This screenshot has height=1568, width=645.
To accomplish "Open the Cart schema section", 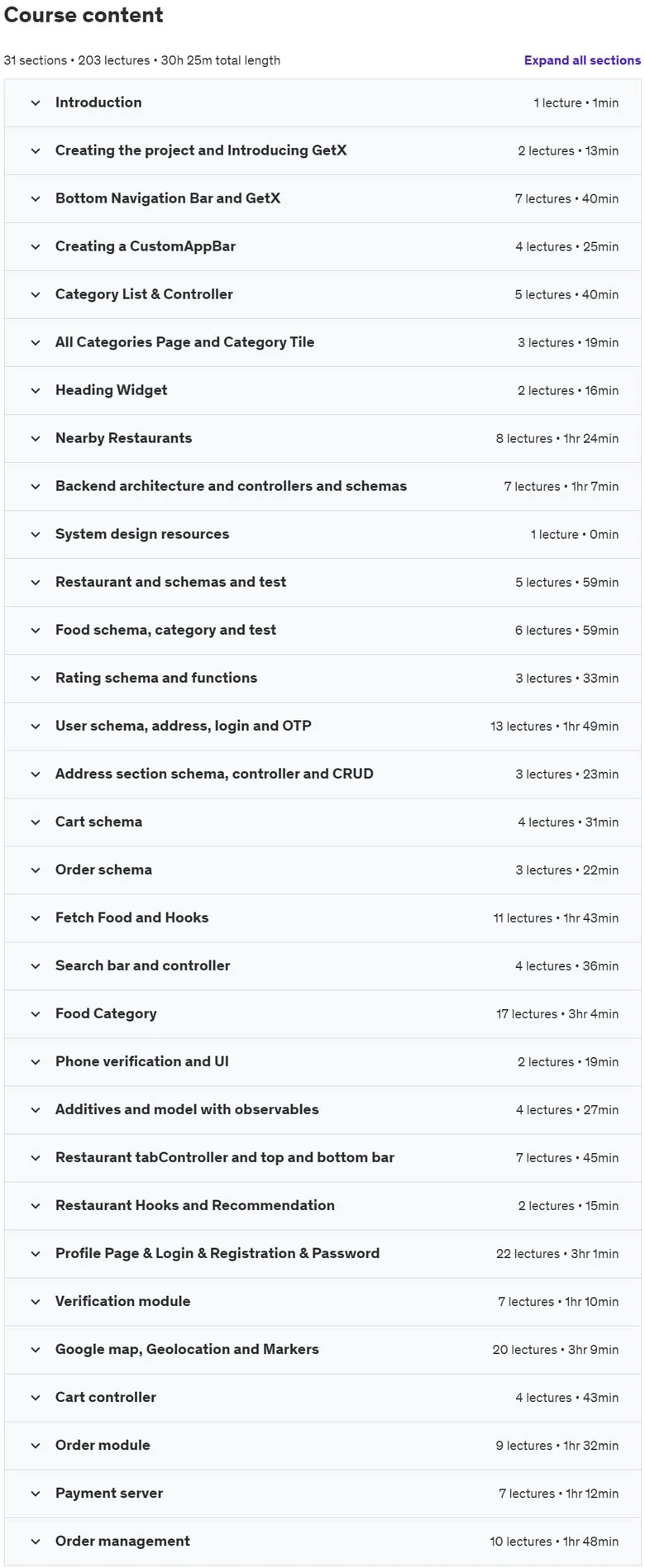I will 322,822.
